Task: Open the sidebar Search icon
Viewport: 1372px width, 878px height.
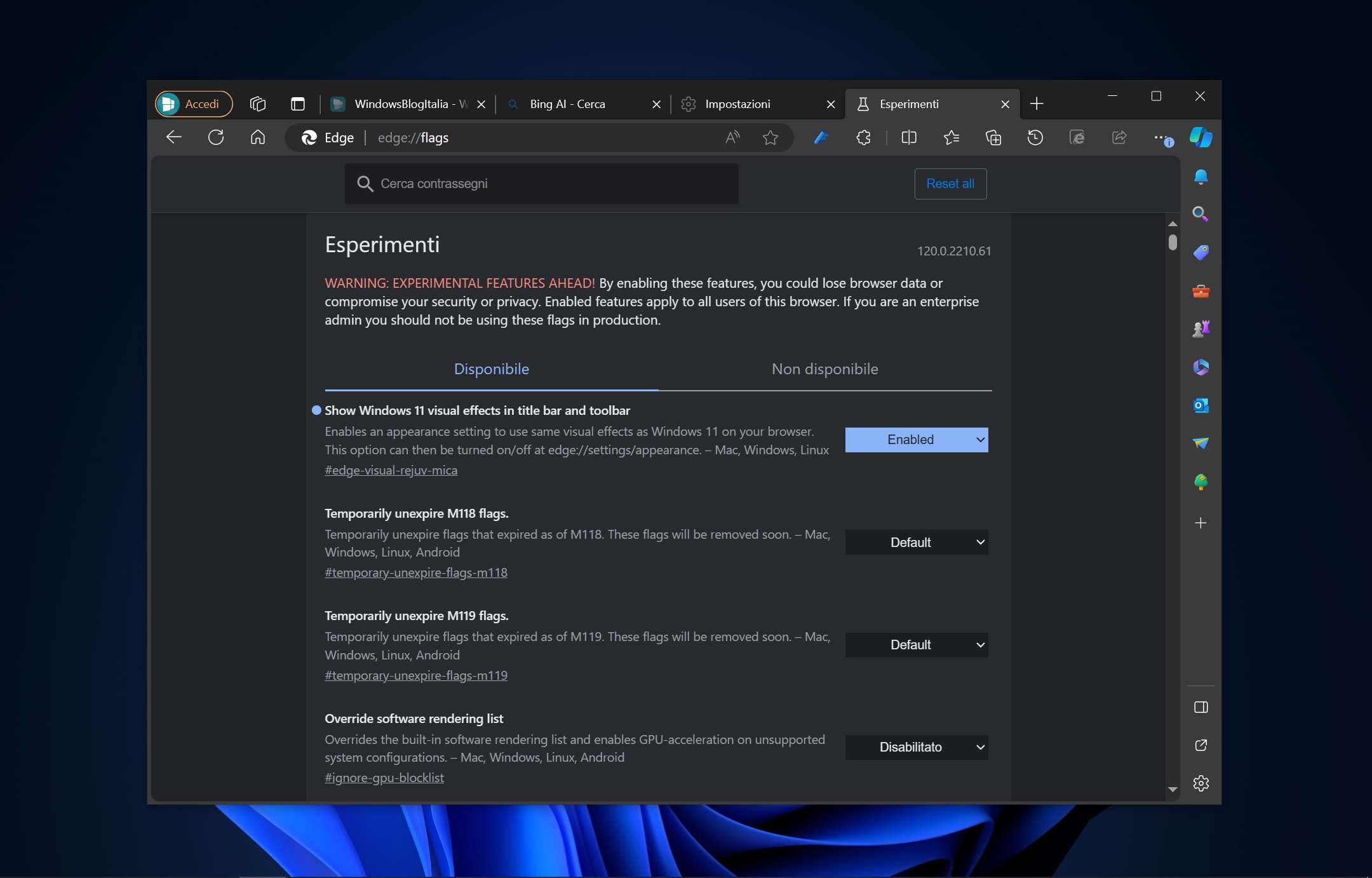Action: pos(1200,214)
